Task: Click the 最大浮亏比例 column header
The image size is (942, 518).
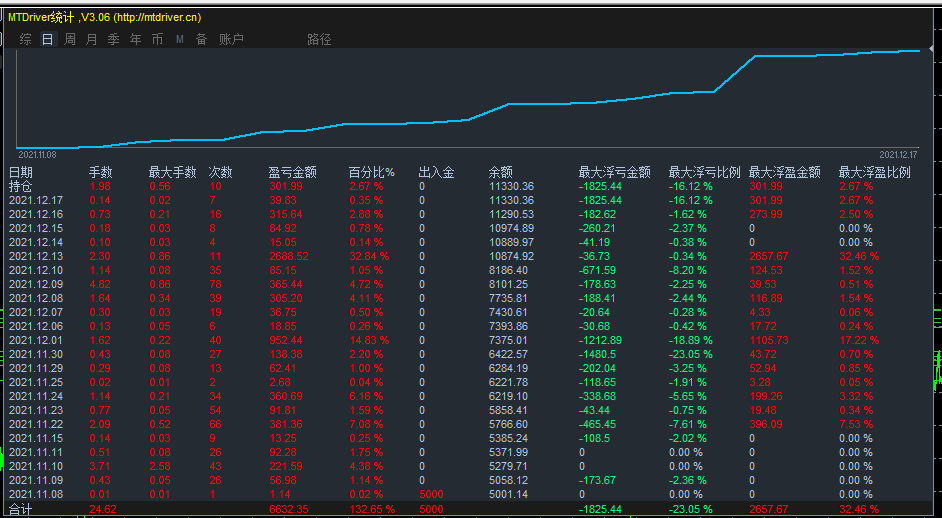Action: (705, 172)
